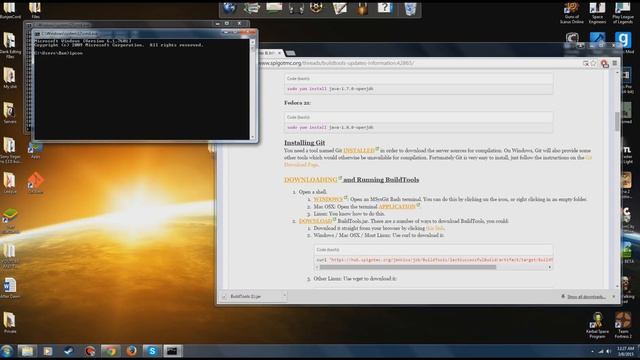Click the globe icon in top dock

tap(229, 8)
